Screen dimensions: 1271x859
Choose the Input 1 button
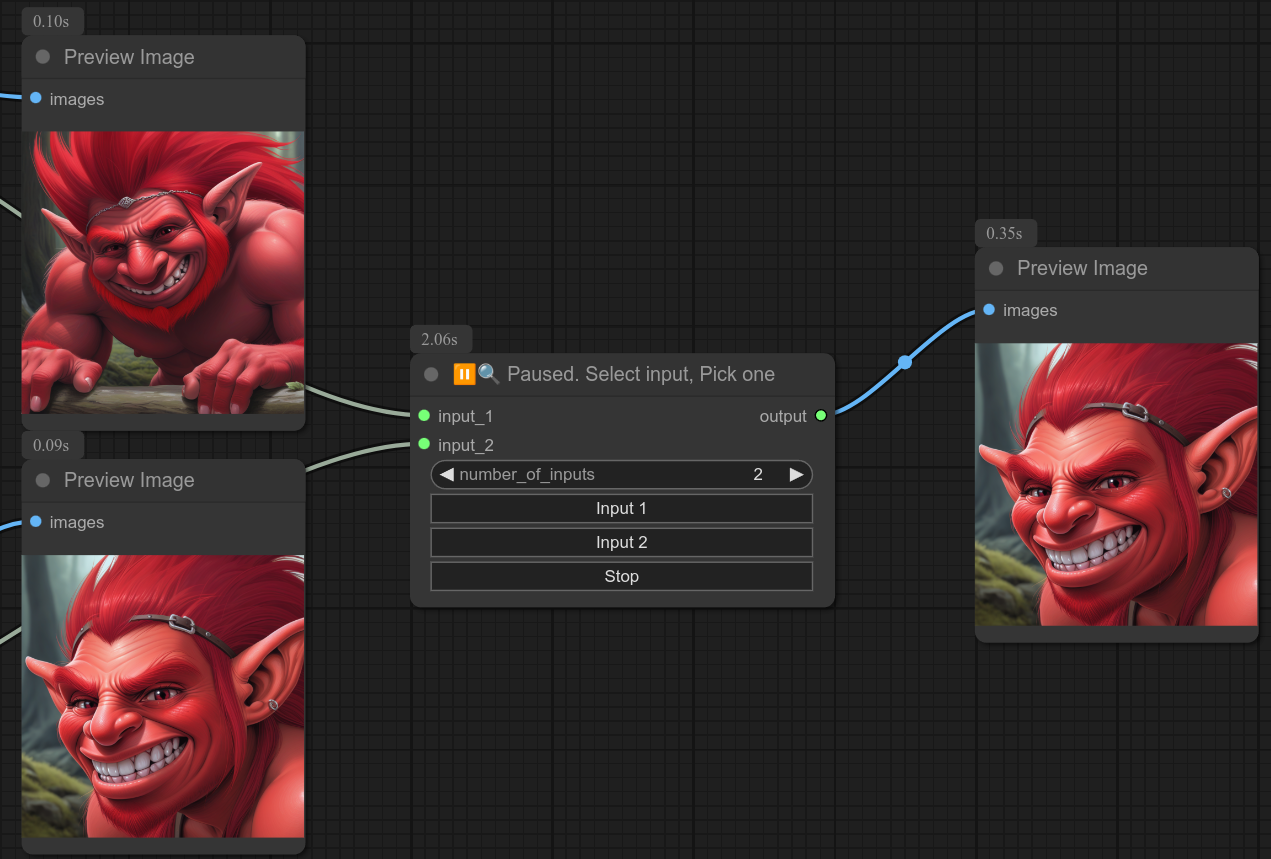(x=621, y=508)
